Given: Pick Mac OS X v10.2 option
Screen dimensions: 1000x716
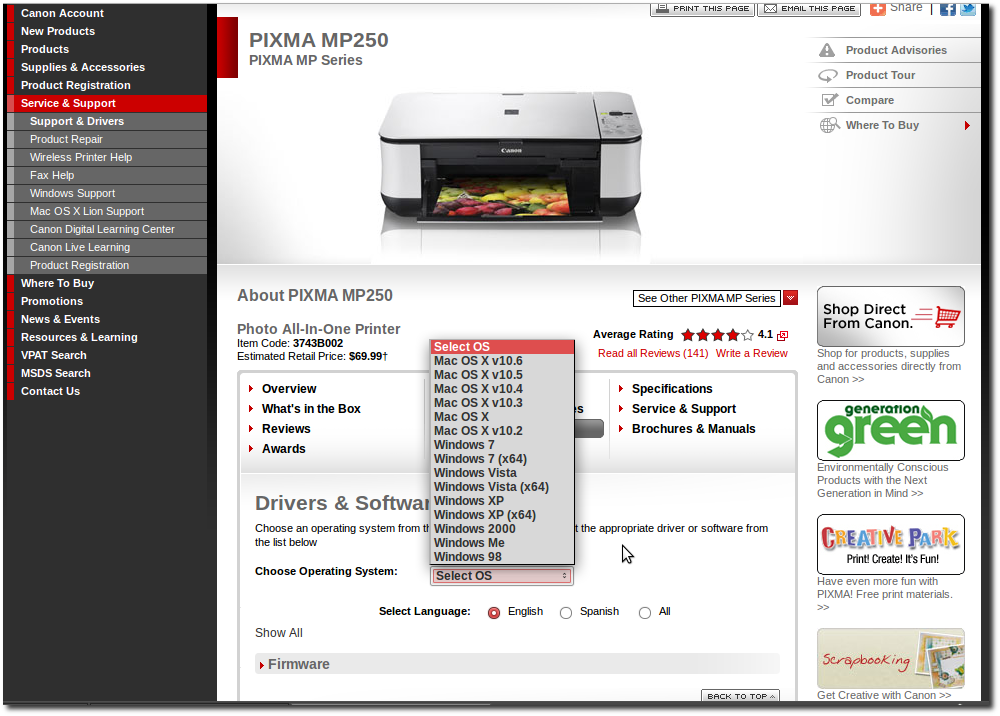Looking at the screenshot, I should [503, 431].
